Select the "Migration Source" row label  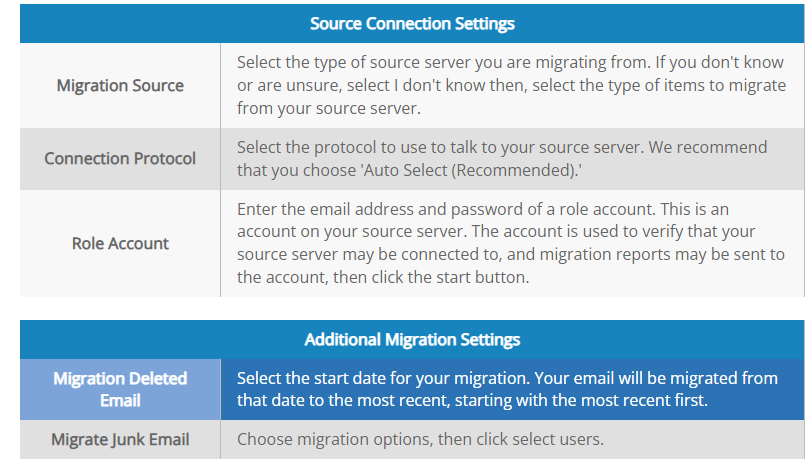click(x=120, y=85)
